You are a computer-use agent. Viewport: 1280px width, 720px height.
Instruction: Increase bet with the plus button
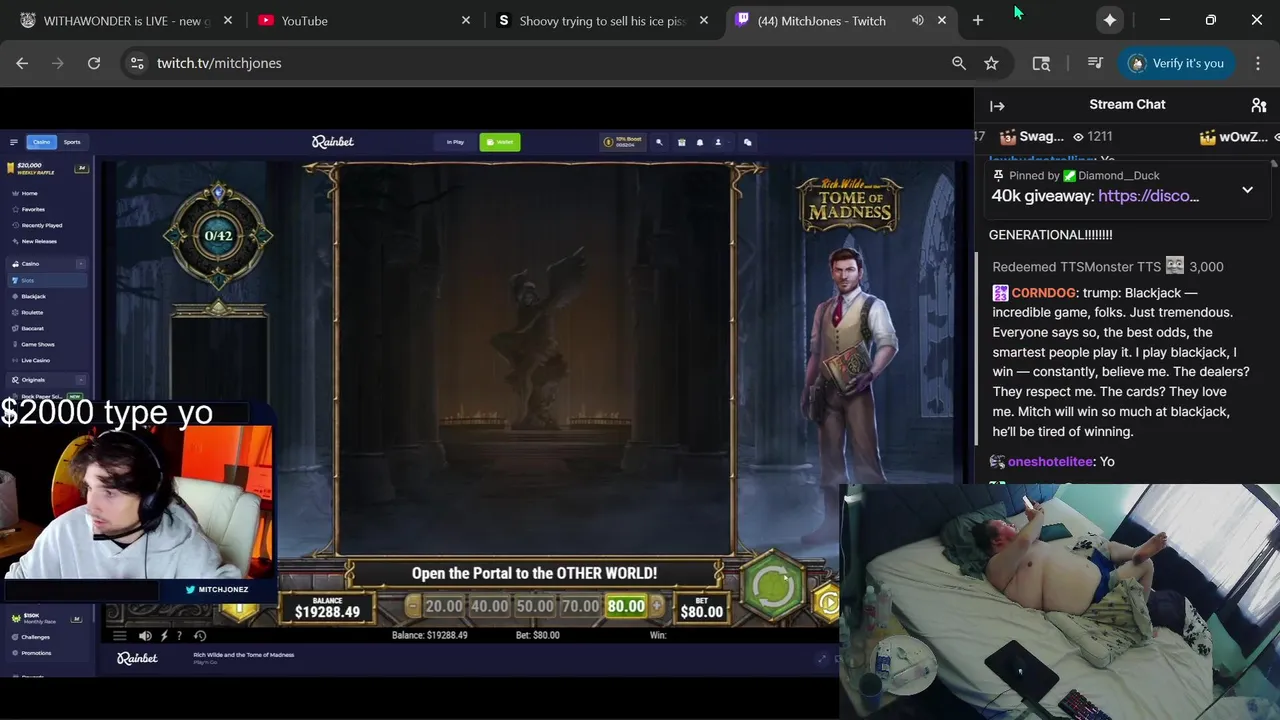point(656,606)
